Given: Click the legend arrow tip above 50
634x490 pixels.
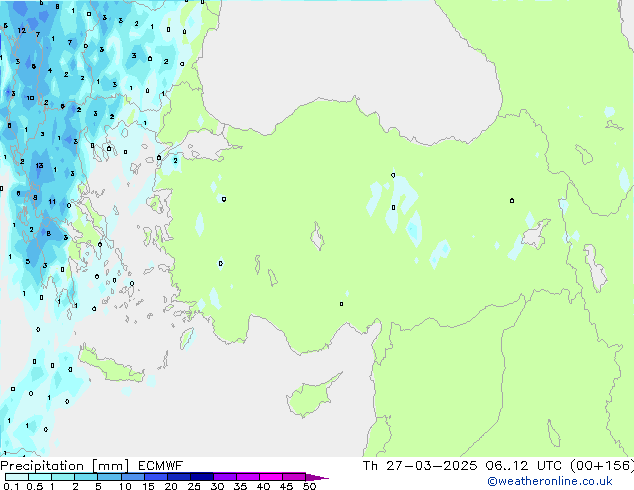Looking at the screenshot, I should coord(317,477).
